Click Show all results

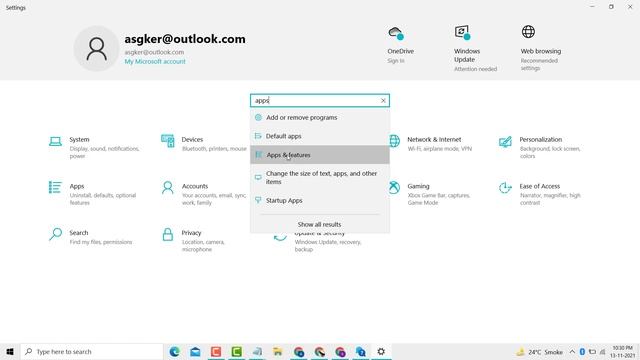point(320,224)
